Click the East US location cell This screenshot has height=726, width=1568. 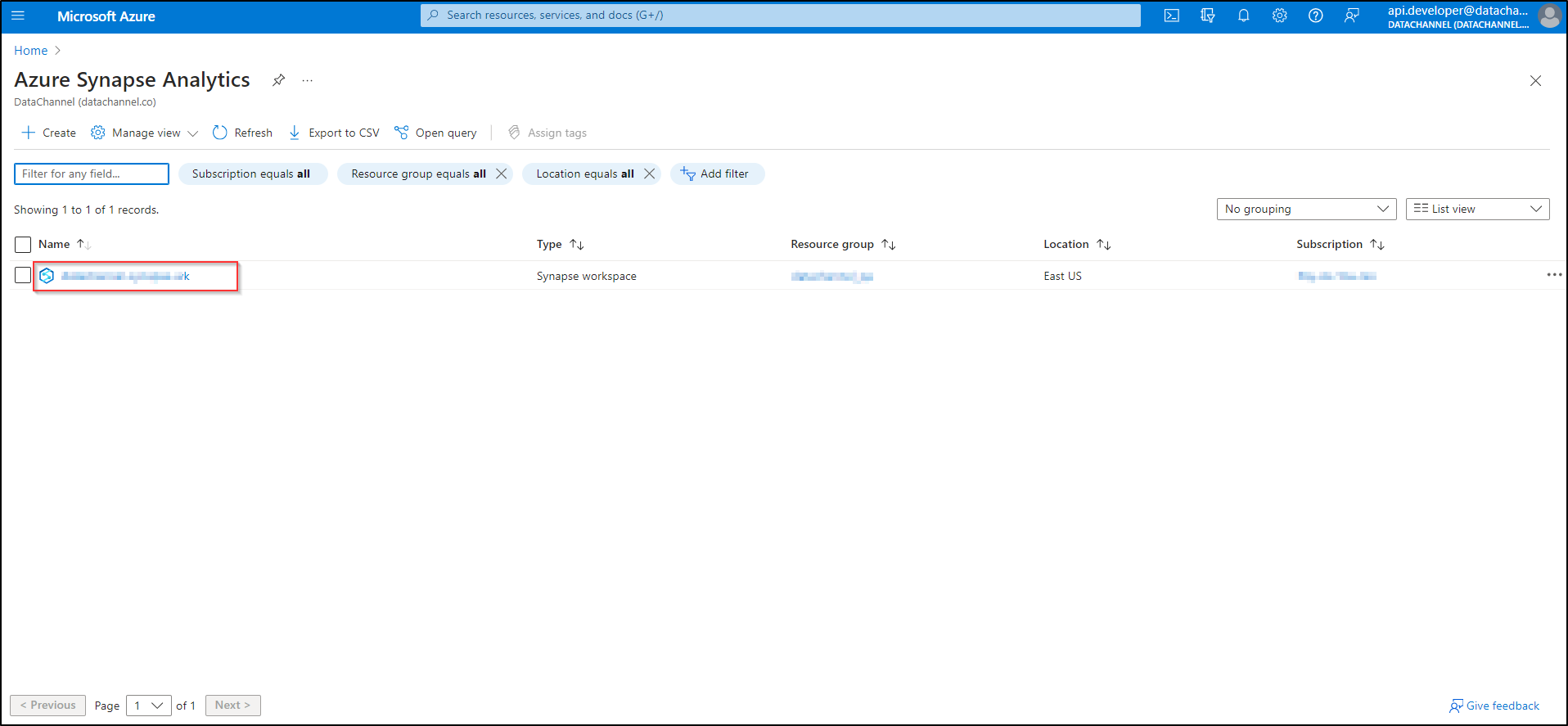(x=1063, y=277)
